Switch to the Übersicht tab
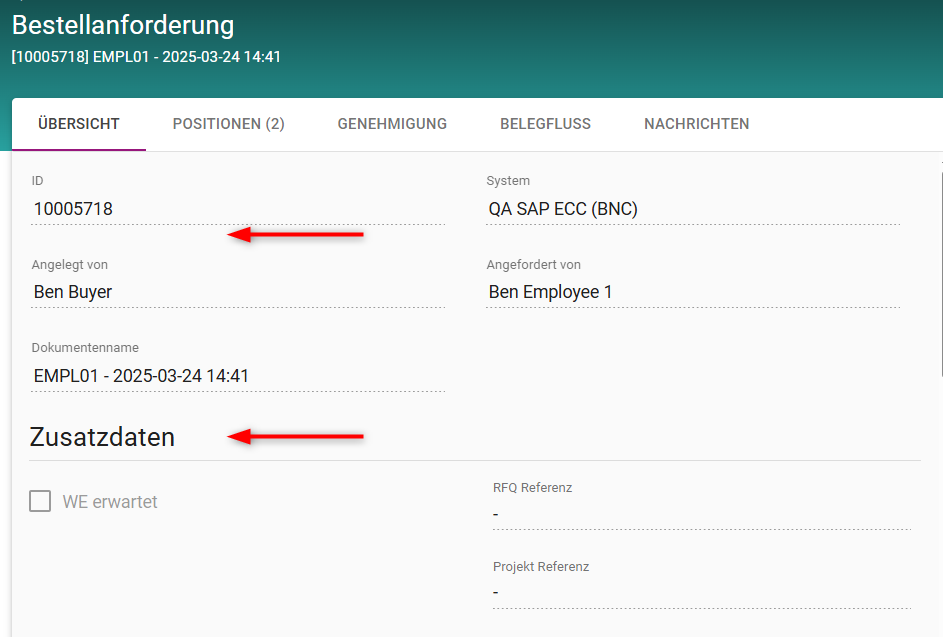 [79, 124]
